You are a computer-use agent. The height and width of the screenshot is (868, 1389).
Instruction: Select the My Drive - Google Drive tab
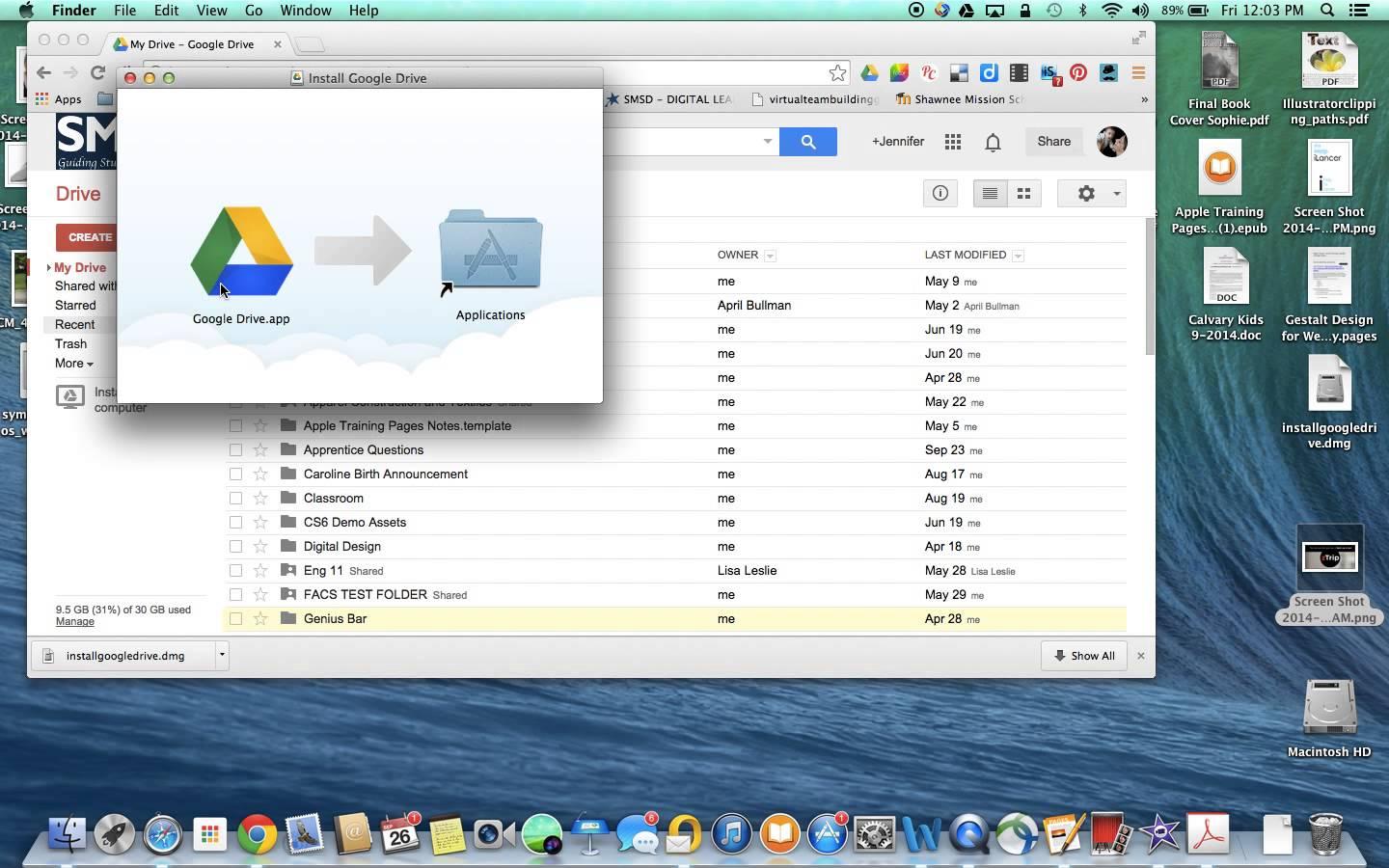pos(198,44)
